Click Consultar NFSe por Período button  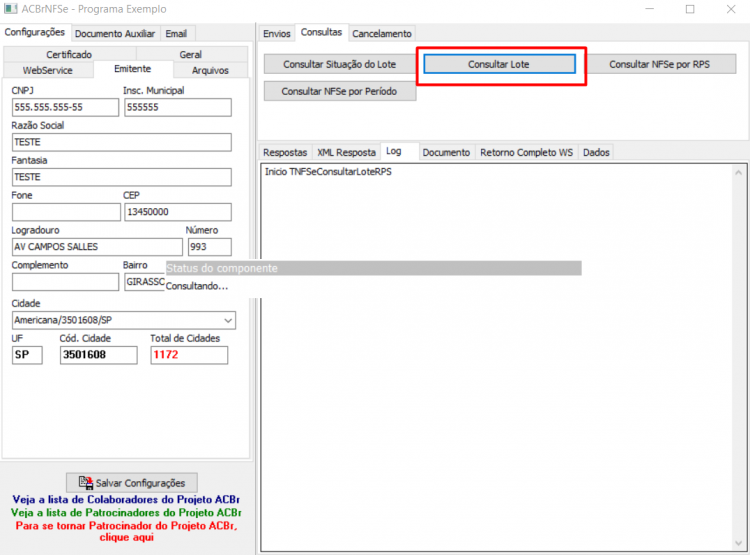coord(340,91)
